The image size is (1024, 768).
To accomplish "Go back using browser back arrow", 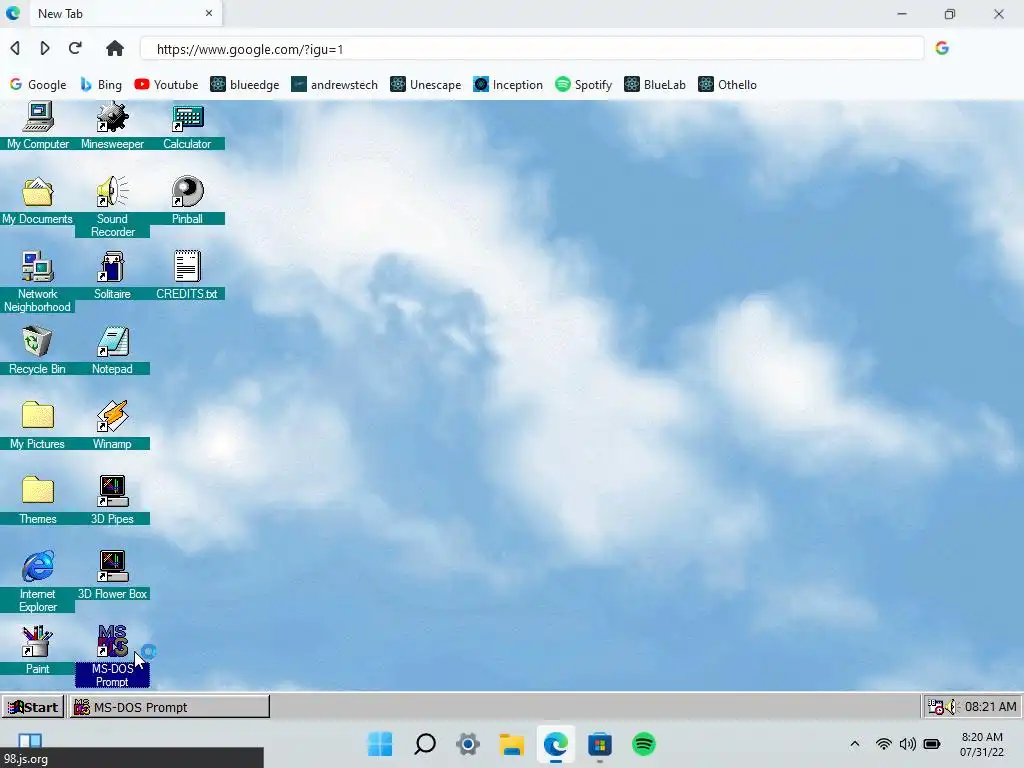I will (15, 48).
